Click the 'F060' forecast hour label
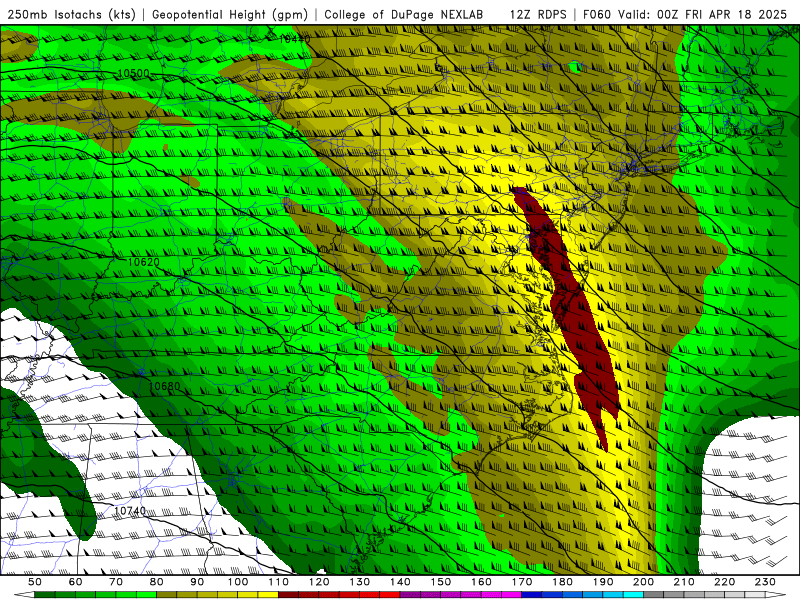The image size is (800, 600). click(x=596, y=15)
